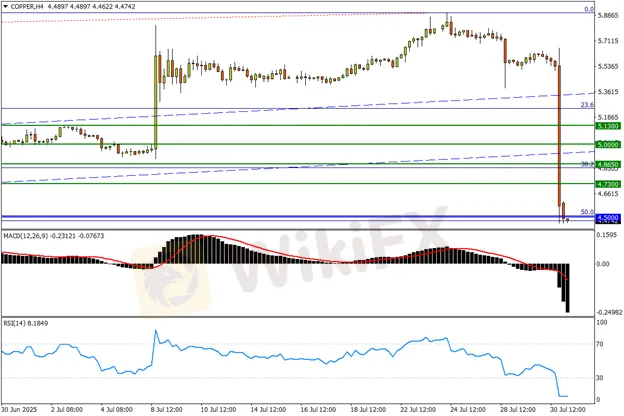Click the 8 Jul 12:00 time label
Image resolution: width=624 pixels, height=416 pixels.
tap(166, 409)
